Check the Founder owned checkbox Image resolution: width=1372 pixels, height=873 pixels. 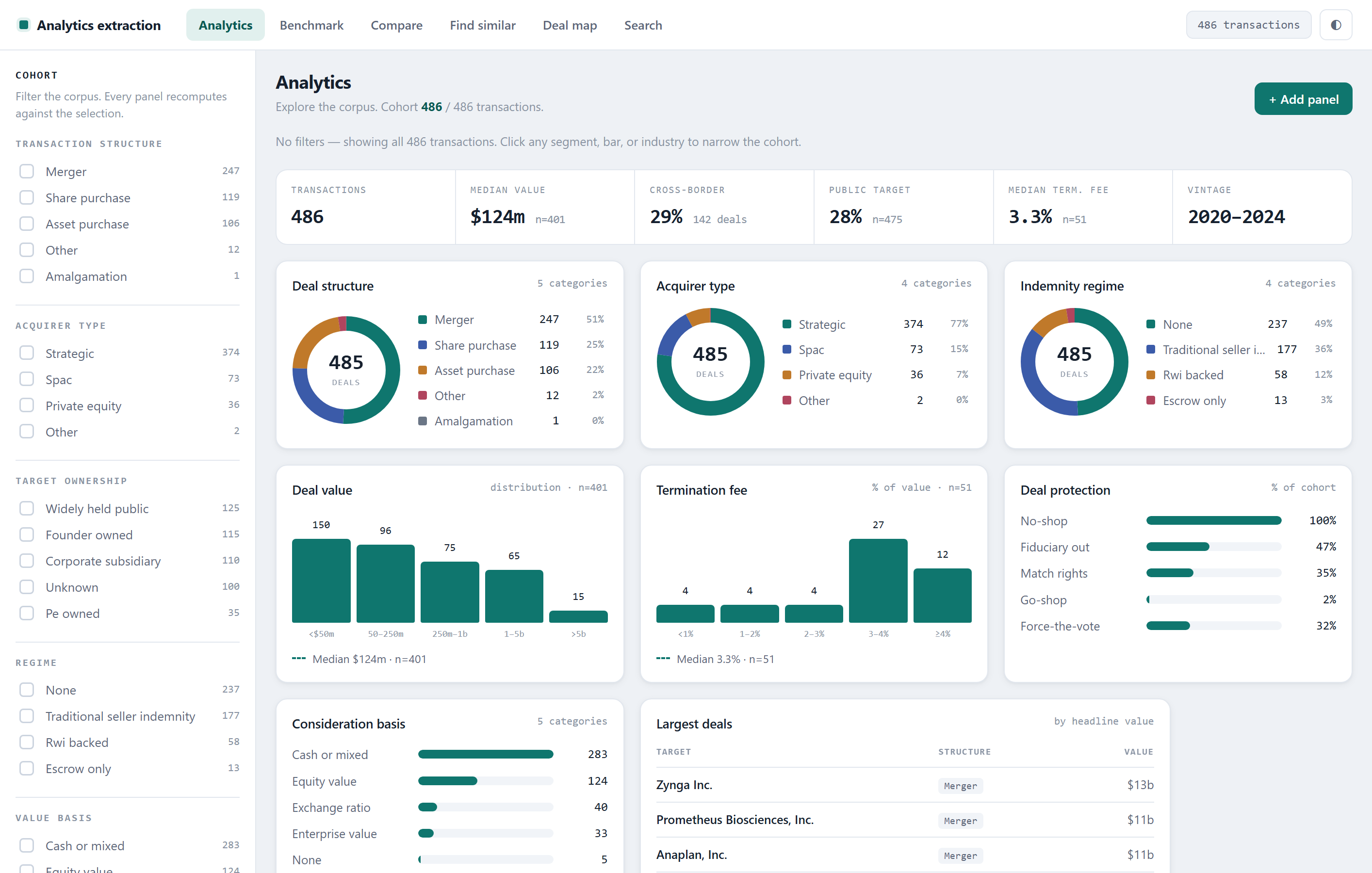(27, 535)
